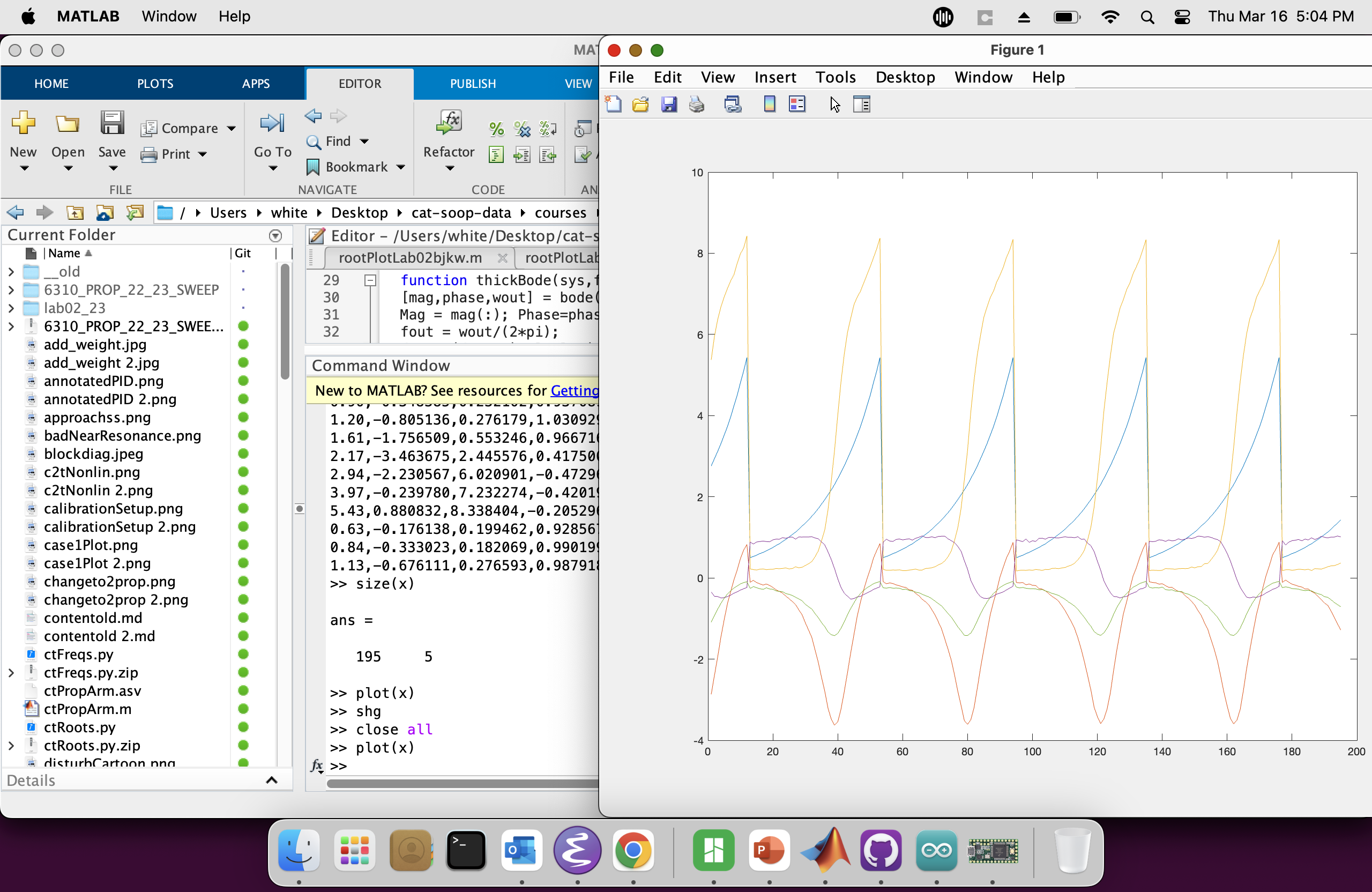Click Insert Legend icon in Figure toolbar
Viewport: 1372px width, 892px height.
797,105
